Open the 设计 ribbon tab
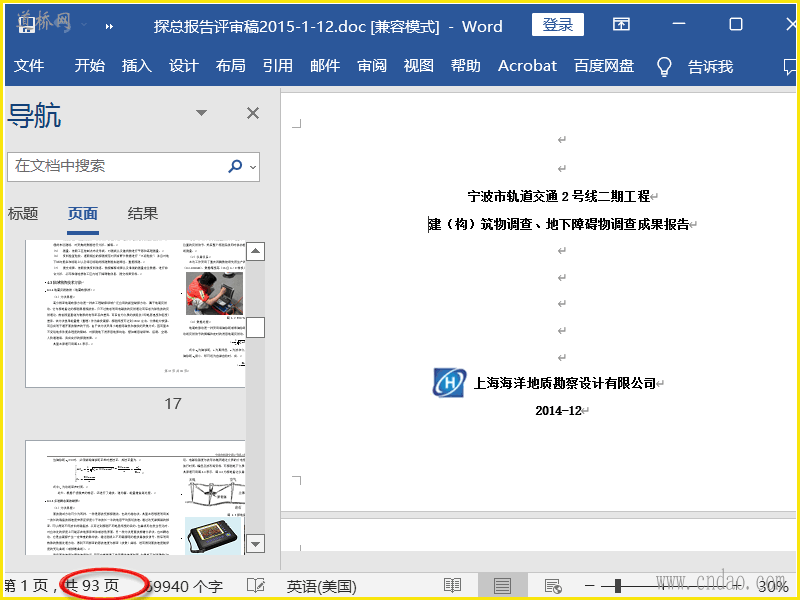 (x=184, y=66)
